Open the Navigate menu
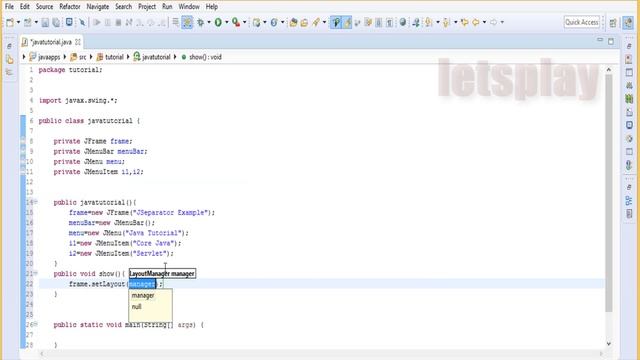This screenshot has height=360, width=640. coord(98,7)
